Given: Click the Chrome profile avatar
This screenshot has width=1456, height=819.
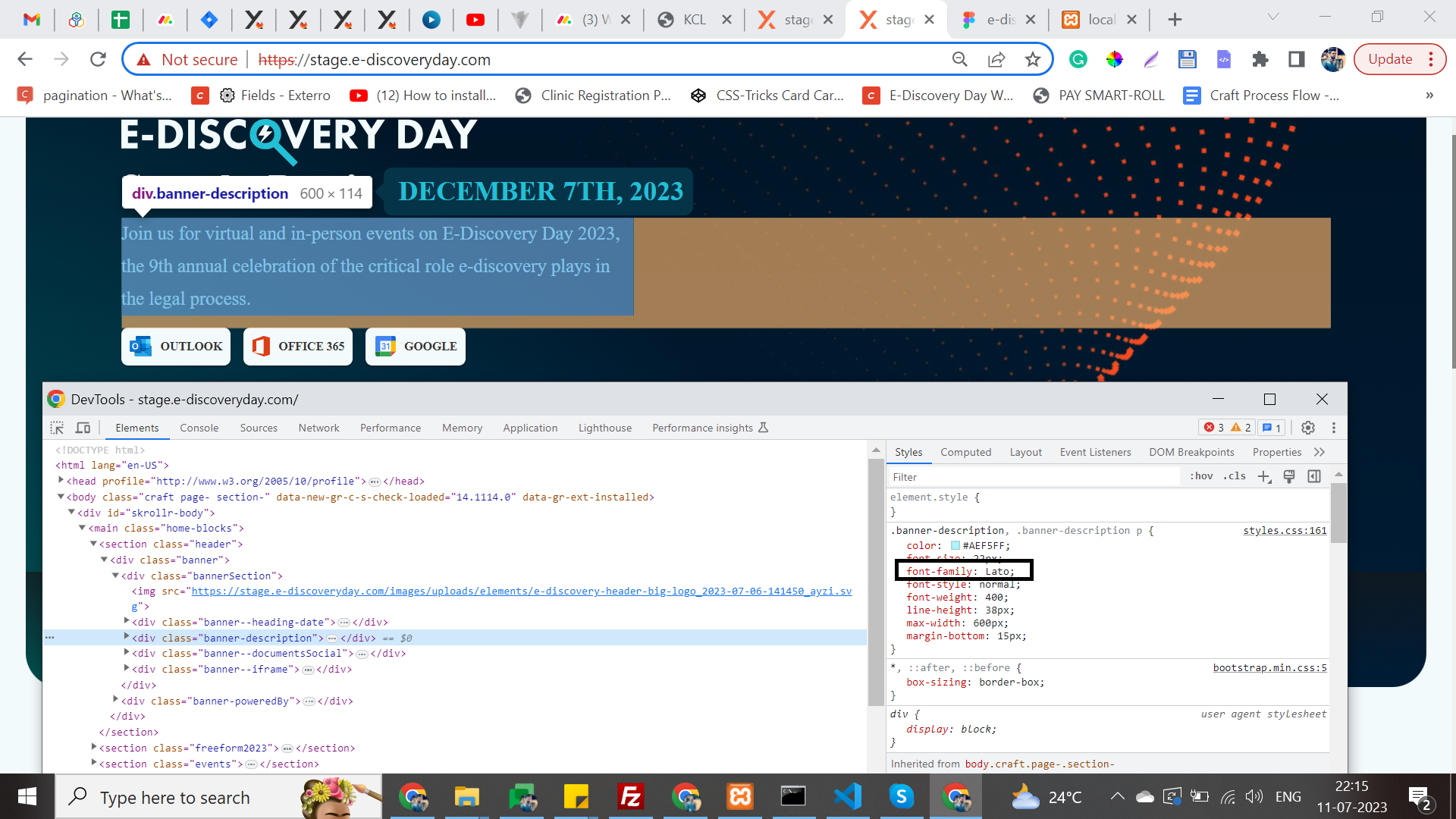Looking at the screenshot, I should pyautogui.click(x=1333, y=59).
